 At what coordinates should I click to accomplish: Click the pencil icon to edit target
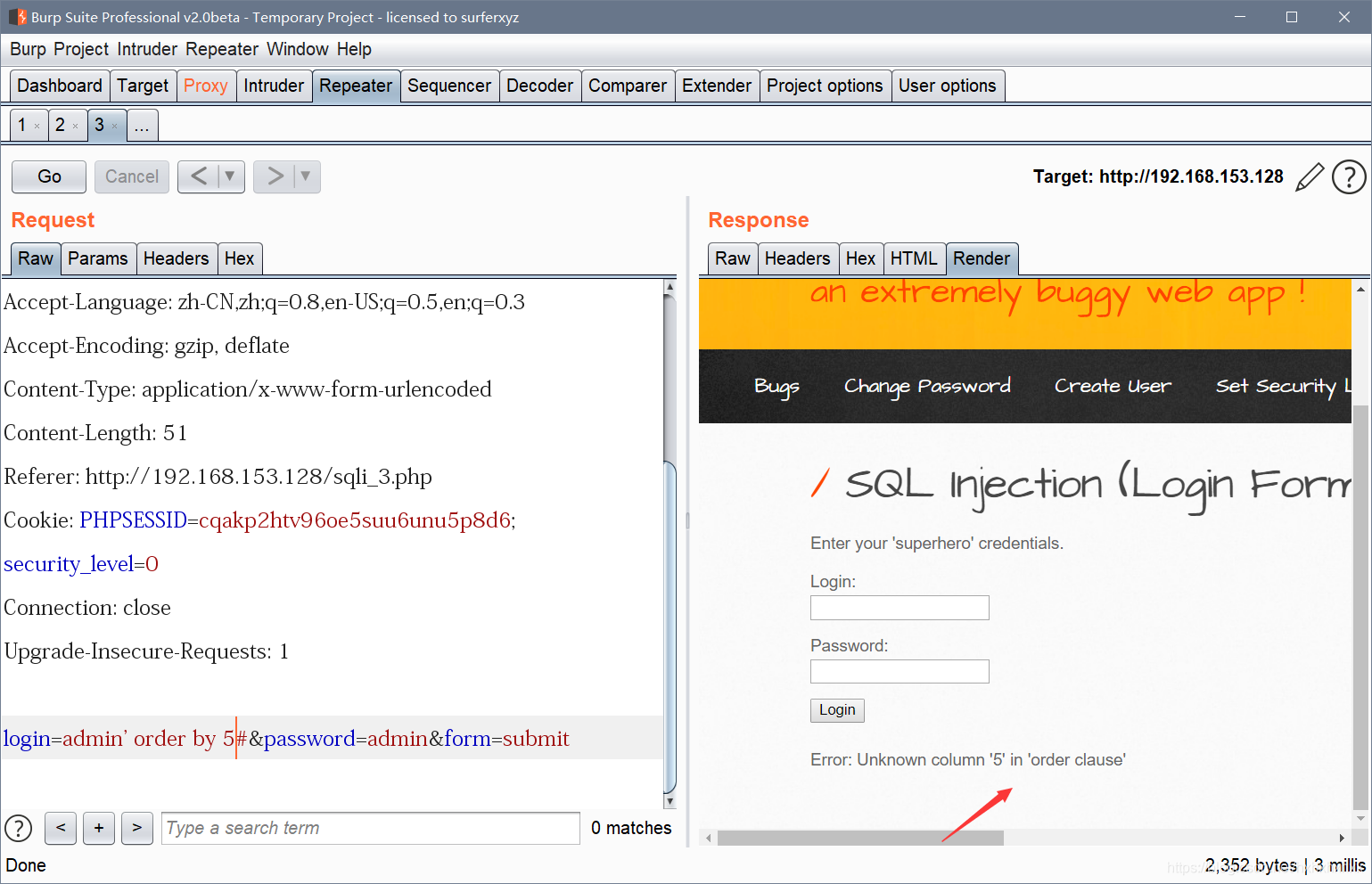coord(1309,176)
